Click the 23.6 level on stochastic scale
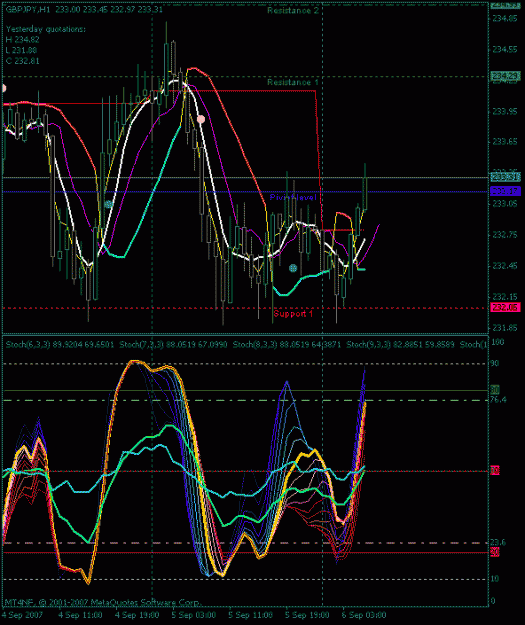Image resolution: width=525 pixels, height=625 pixels. click(x=498, y=542)
